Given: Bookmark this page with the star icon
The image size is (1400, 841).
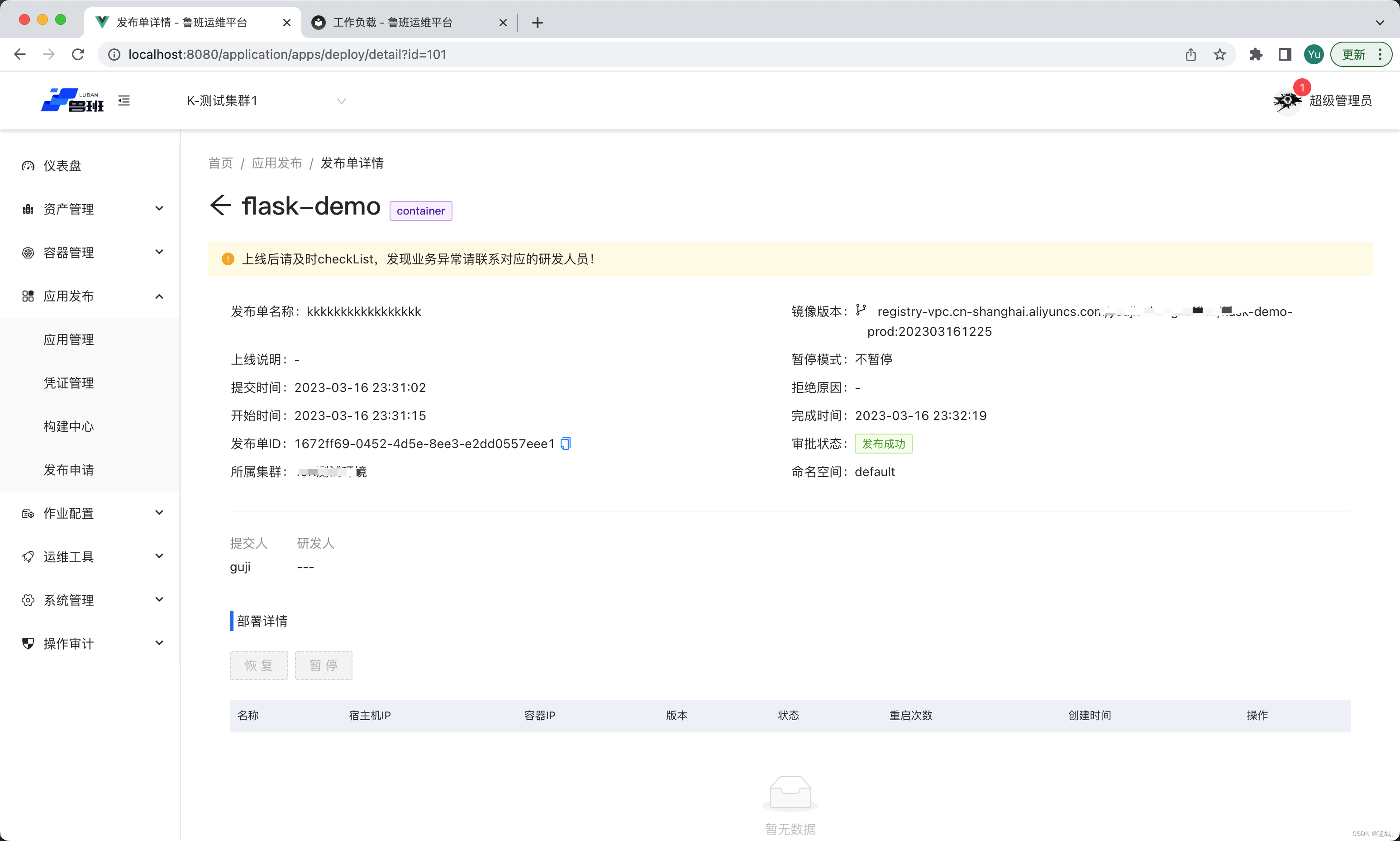Looking at the screenshot, I should (x=1219, y=54).
